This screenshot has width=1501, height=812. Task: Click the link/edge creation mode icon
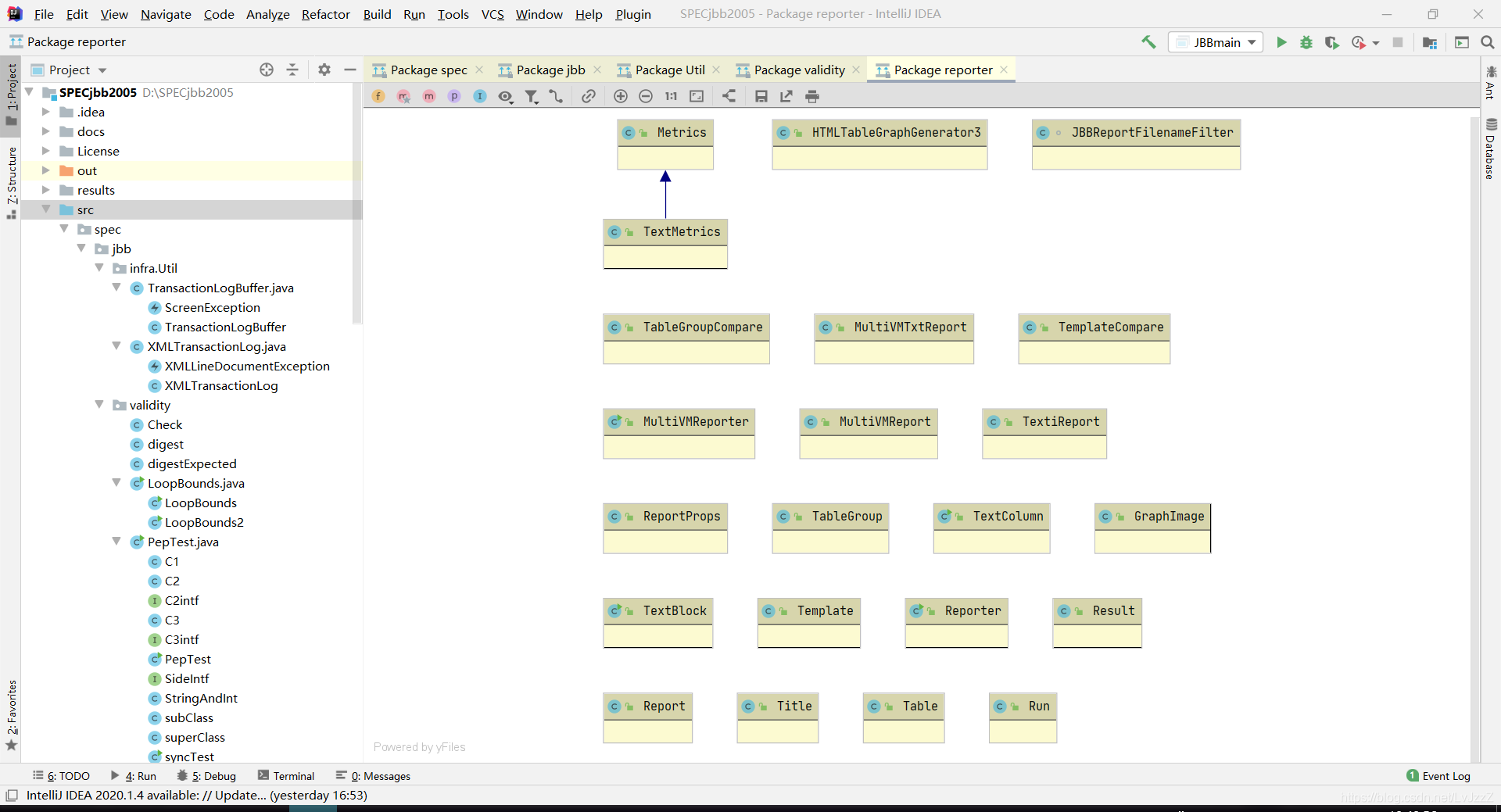pyautogui.click(x=589, y=96)
